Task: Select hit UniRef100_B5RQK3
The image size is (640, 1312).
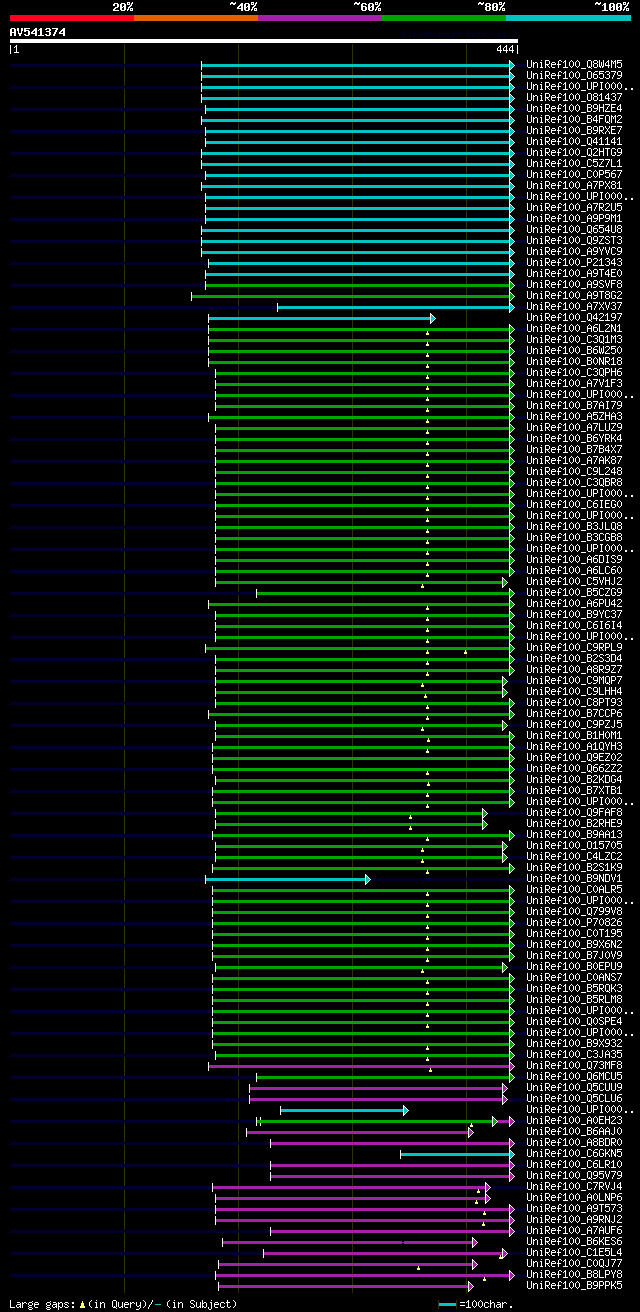Action: pyautogui.click(x=575, y=988)
